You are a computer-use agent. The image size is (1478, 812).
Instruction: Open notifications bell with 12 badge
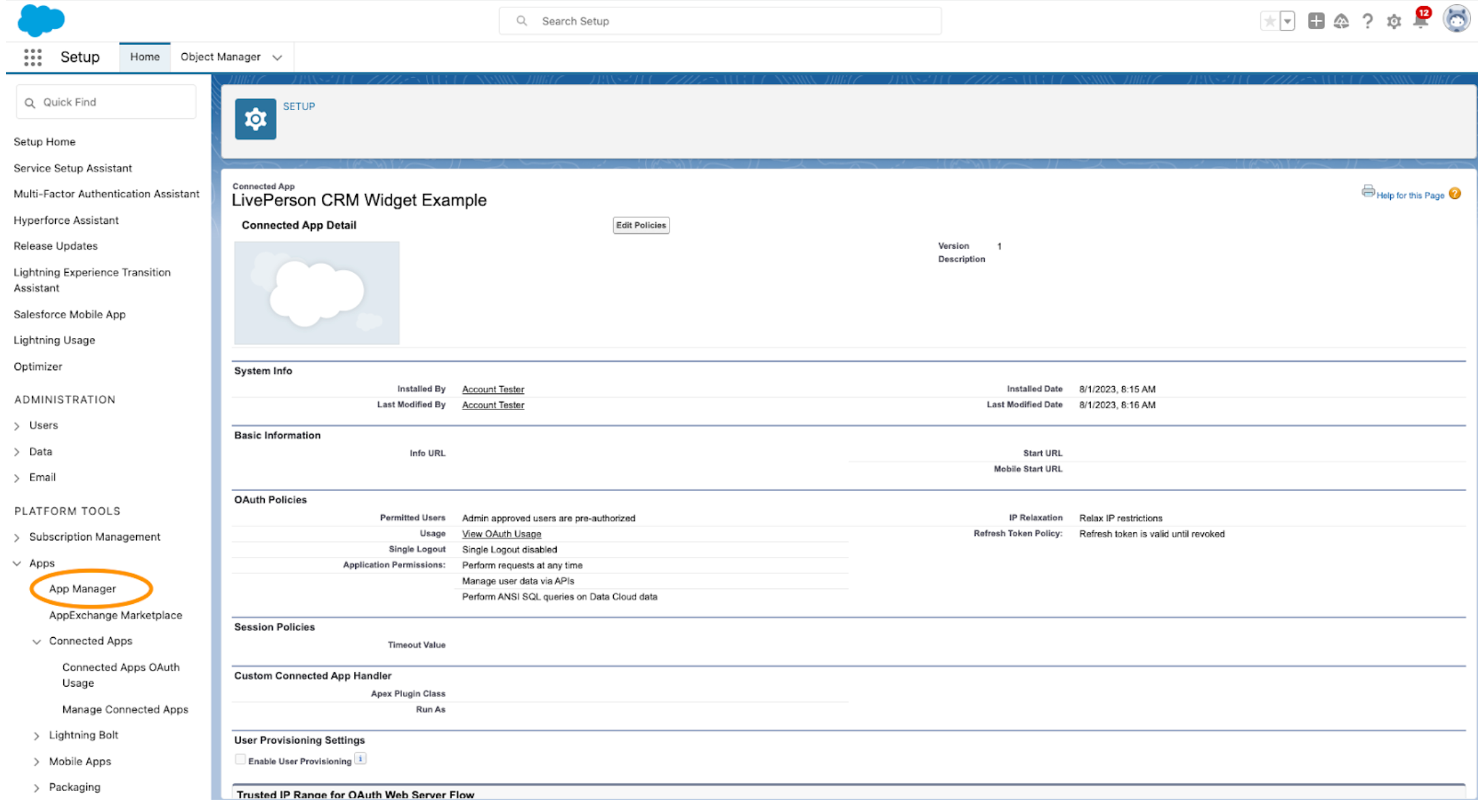(x=1421, y=18)
